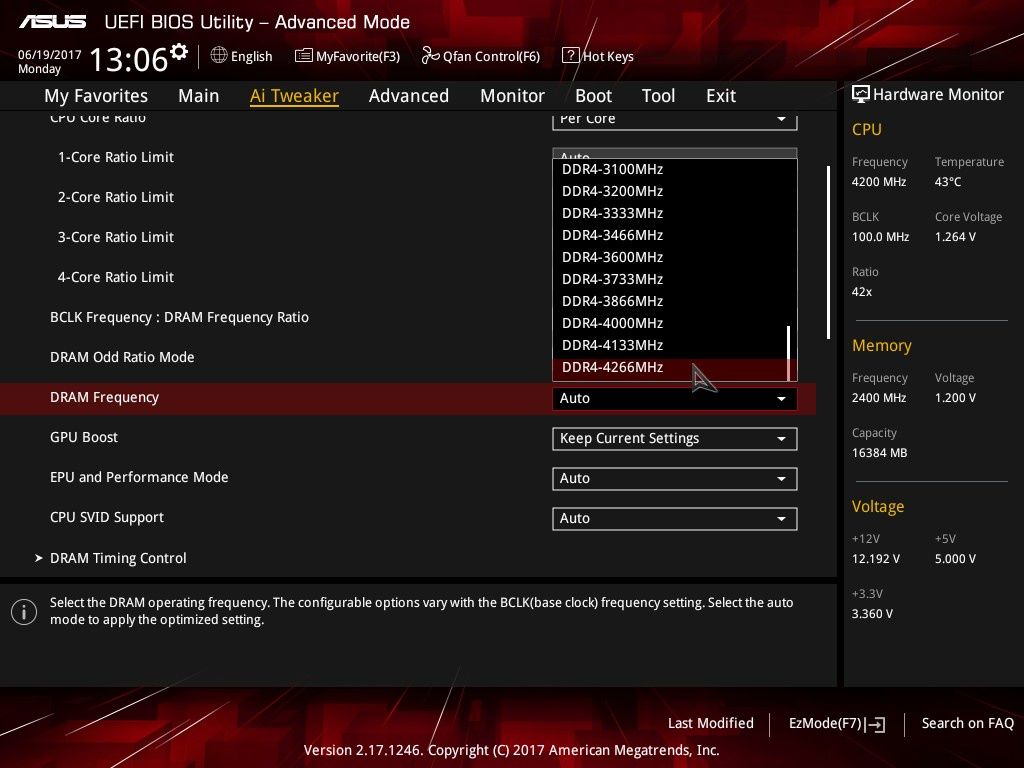
Task: Pick DDR4-4133MHz frequency
Action: [x=670, y=345]
